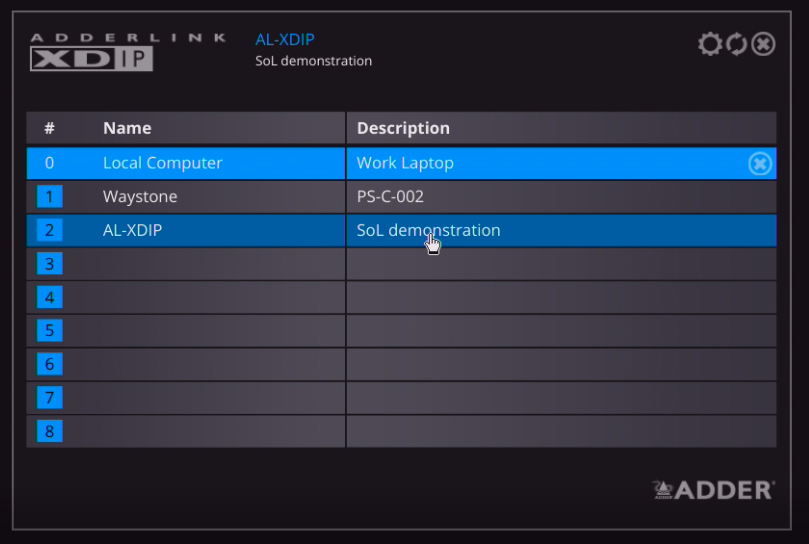809x544 pixels.
Task: Click empty channel slot 5 badge
Action: pos(49,330)
